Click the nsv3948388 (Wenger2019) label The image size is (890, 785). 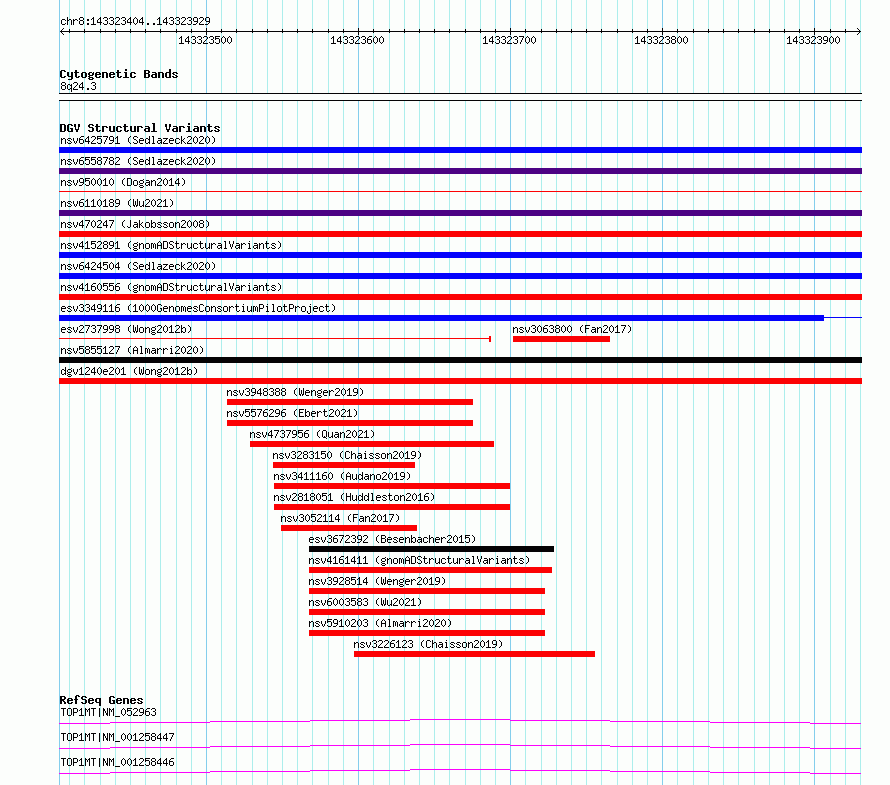[295, 392]
